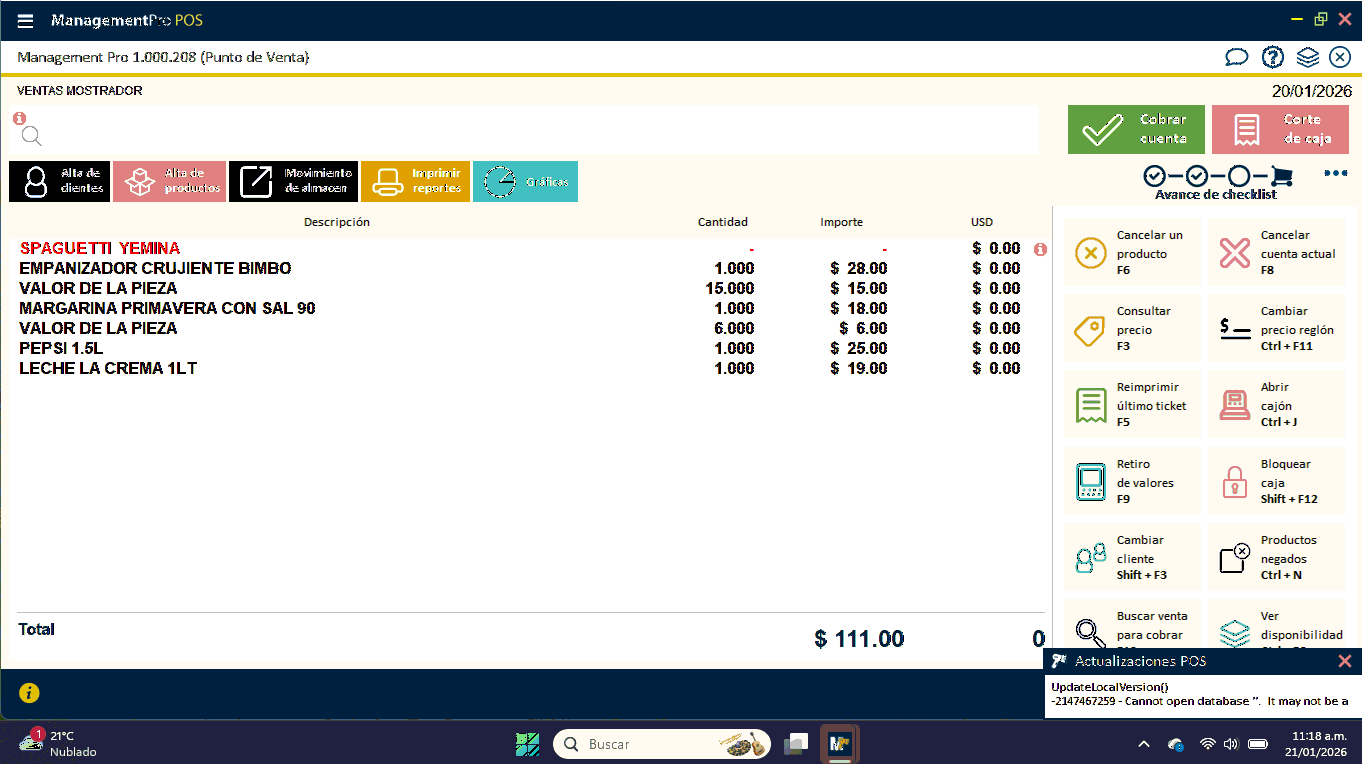Click the Cancelar un producto icon

click(1090, 254)
